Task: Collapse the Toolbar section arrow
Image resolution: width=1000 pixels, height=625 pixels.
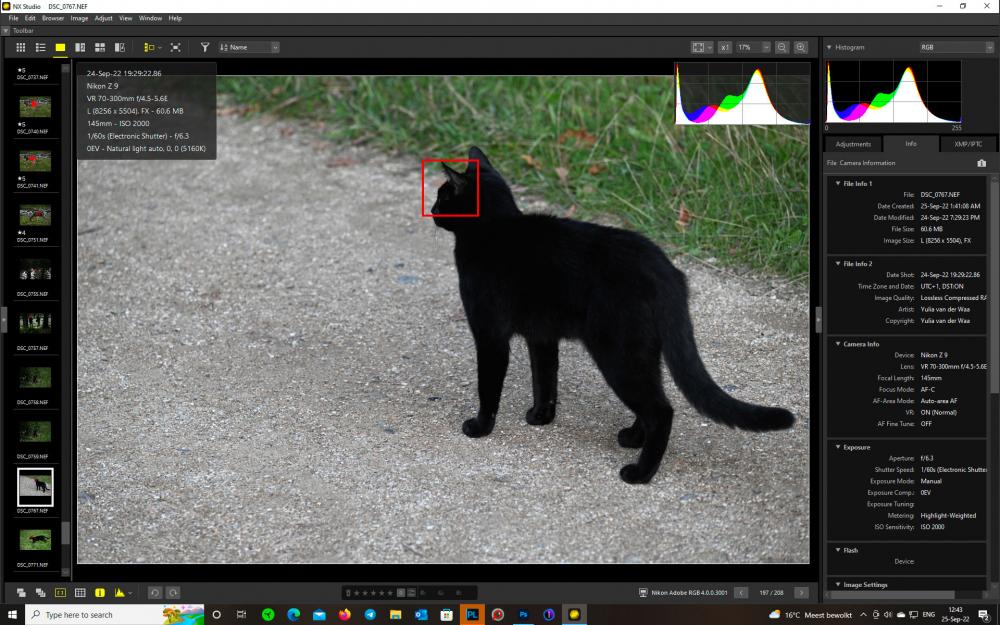Action: [6, 31]
